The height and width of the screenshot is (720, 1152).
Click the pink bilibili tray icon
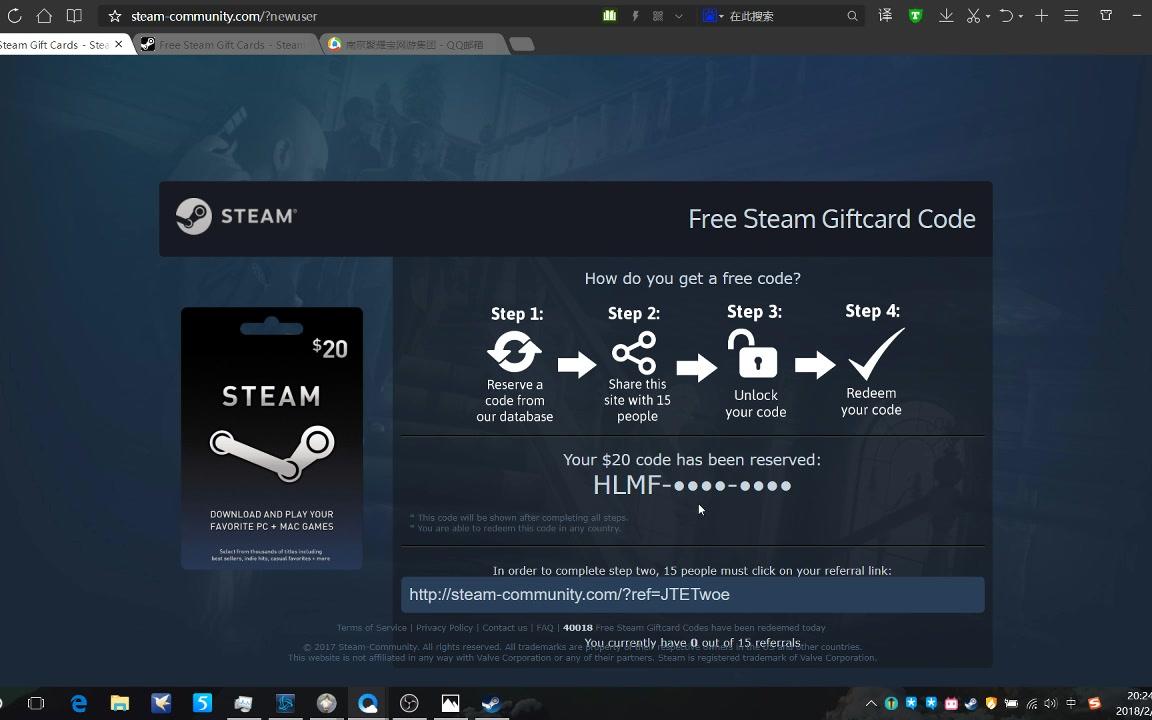tap(951, 703)
